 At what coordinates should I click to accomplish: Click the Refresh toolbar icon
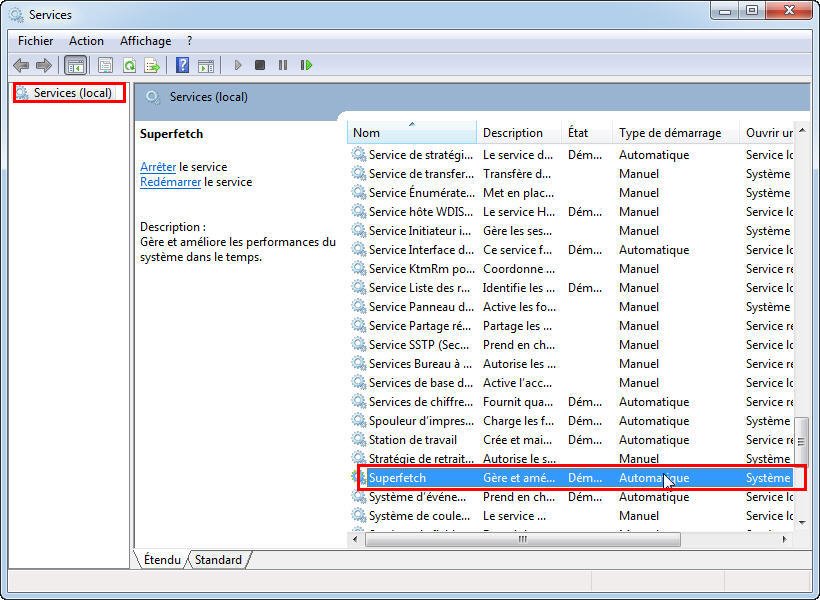click(x=129, y=66)
